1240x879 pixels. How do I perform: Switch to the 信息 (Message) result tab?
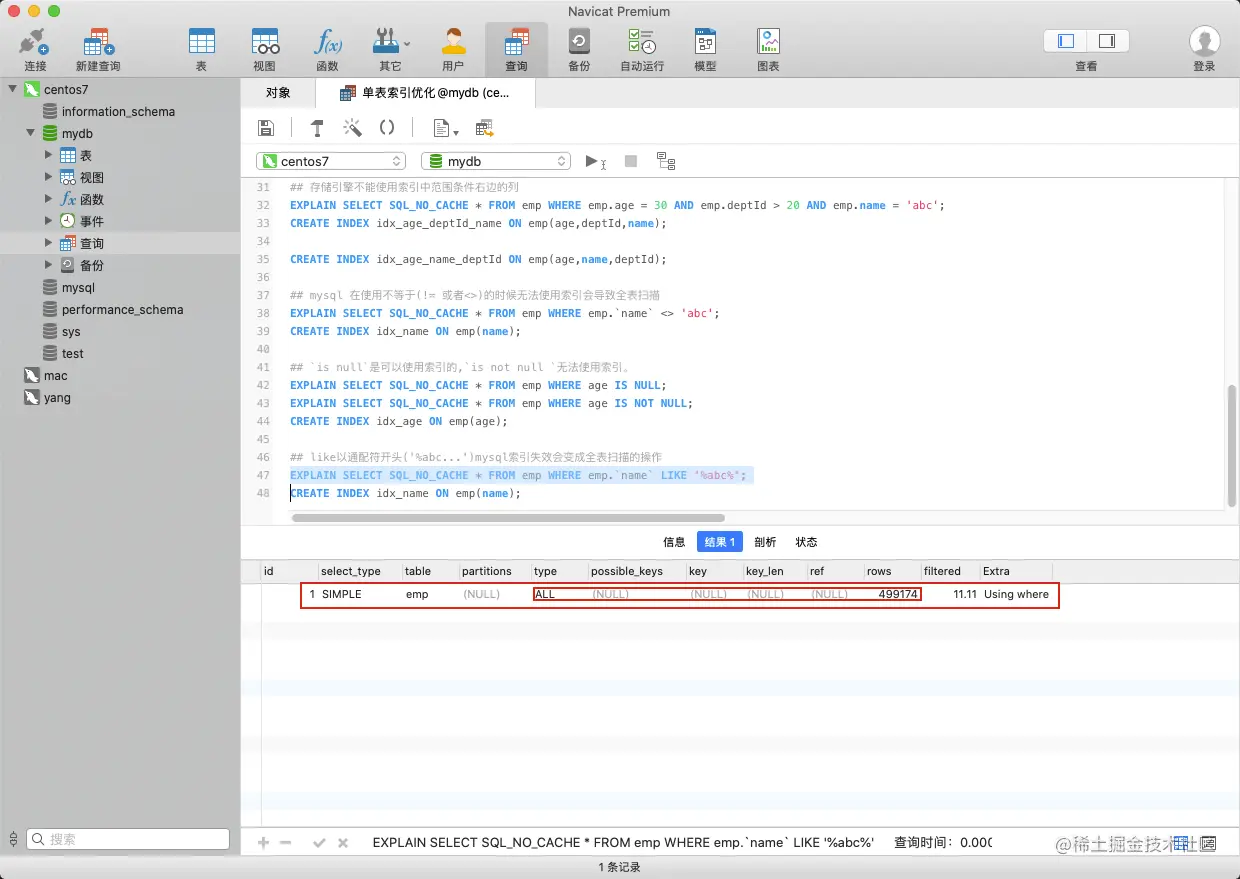coord(675,542)
